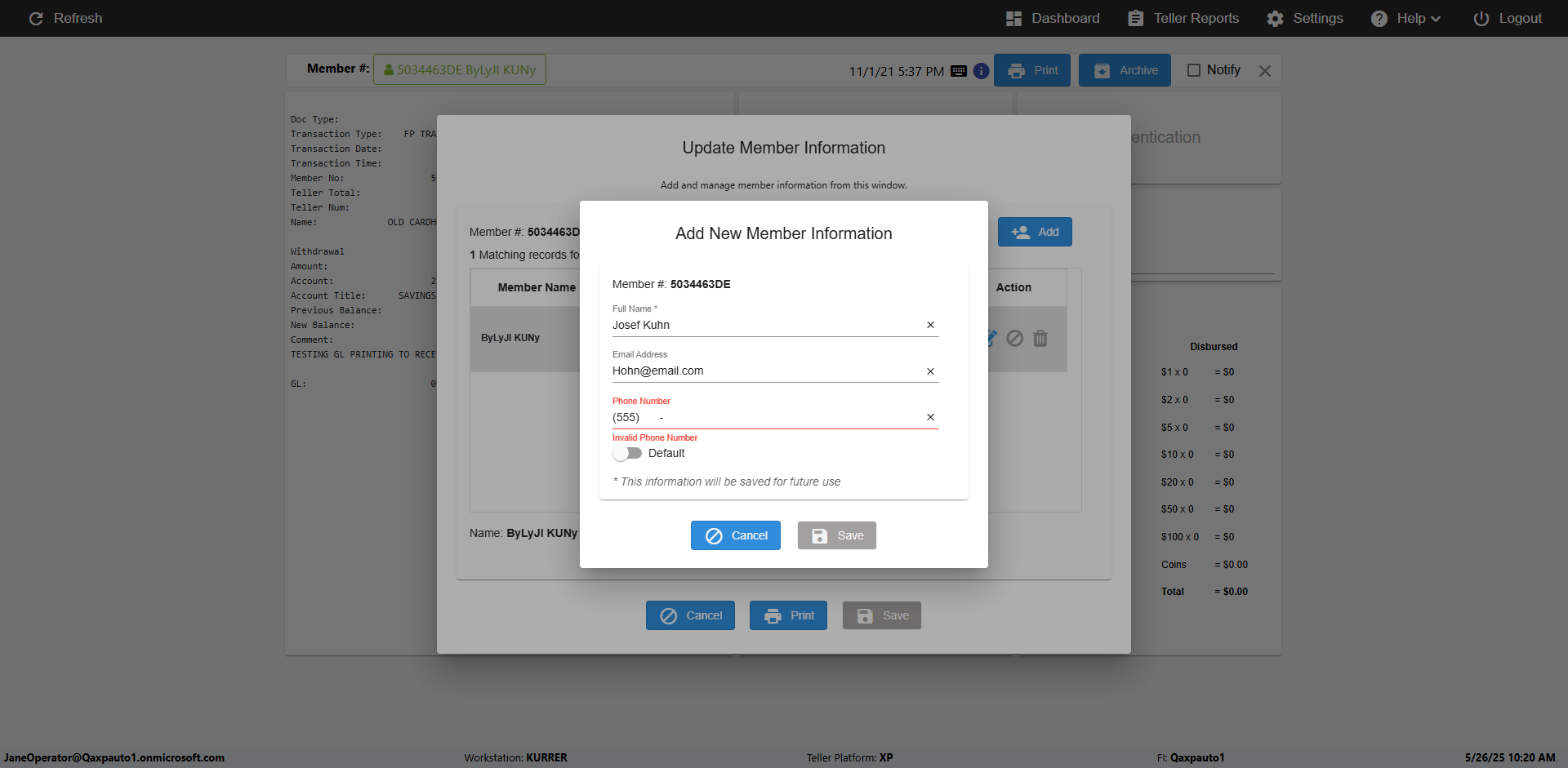Click the Member Name column header
Image resolution: width=1568 pixels, height=768 pixels.
pos(537,287)
